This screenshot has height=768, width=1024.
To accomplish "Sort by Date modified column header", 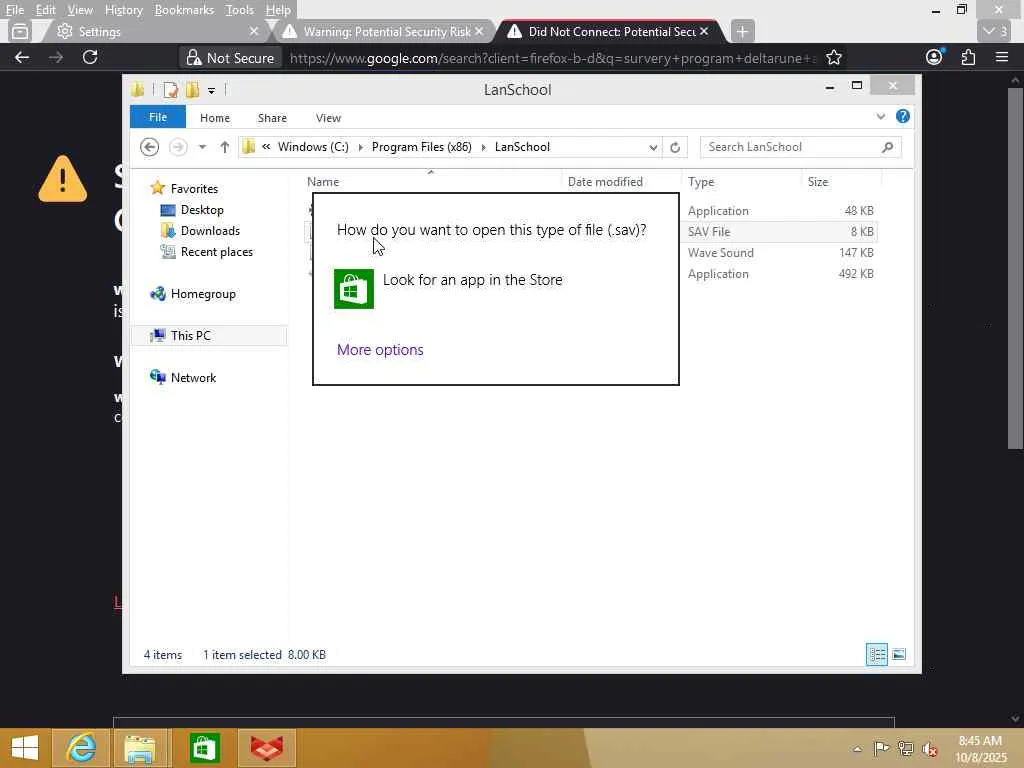I will point(605,182).
